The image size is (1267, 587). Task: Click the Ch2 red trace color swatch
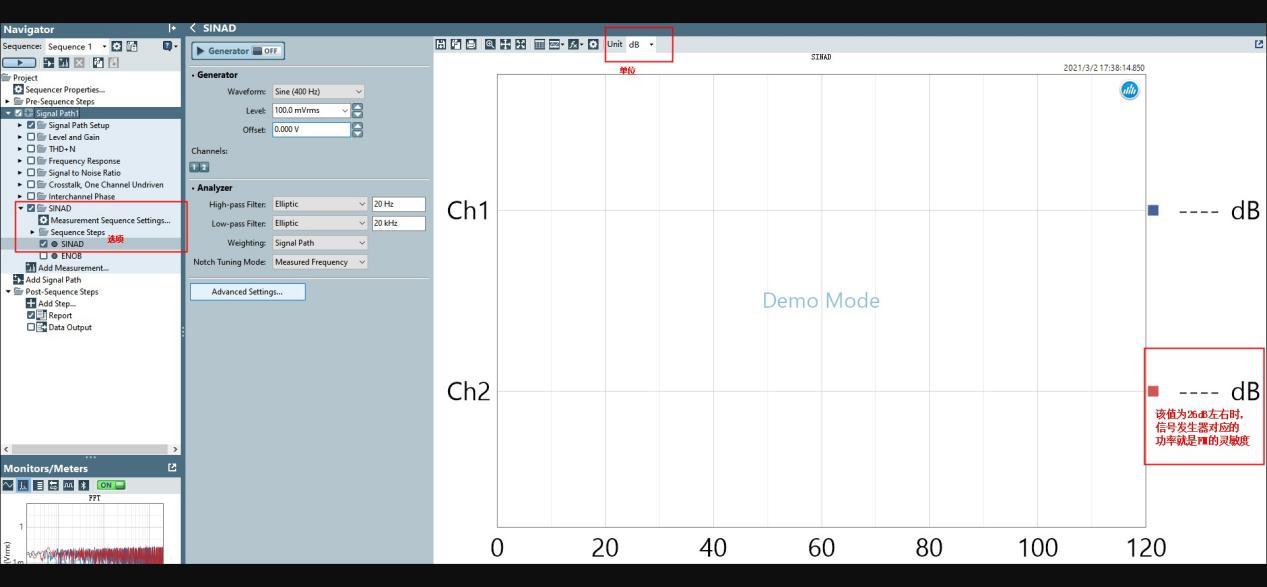pyautogui.click(x=1153, y=391)
